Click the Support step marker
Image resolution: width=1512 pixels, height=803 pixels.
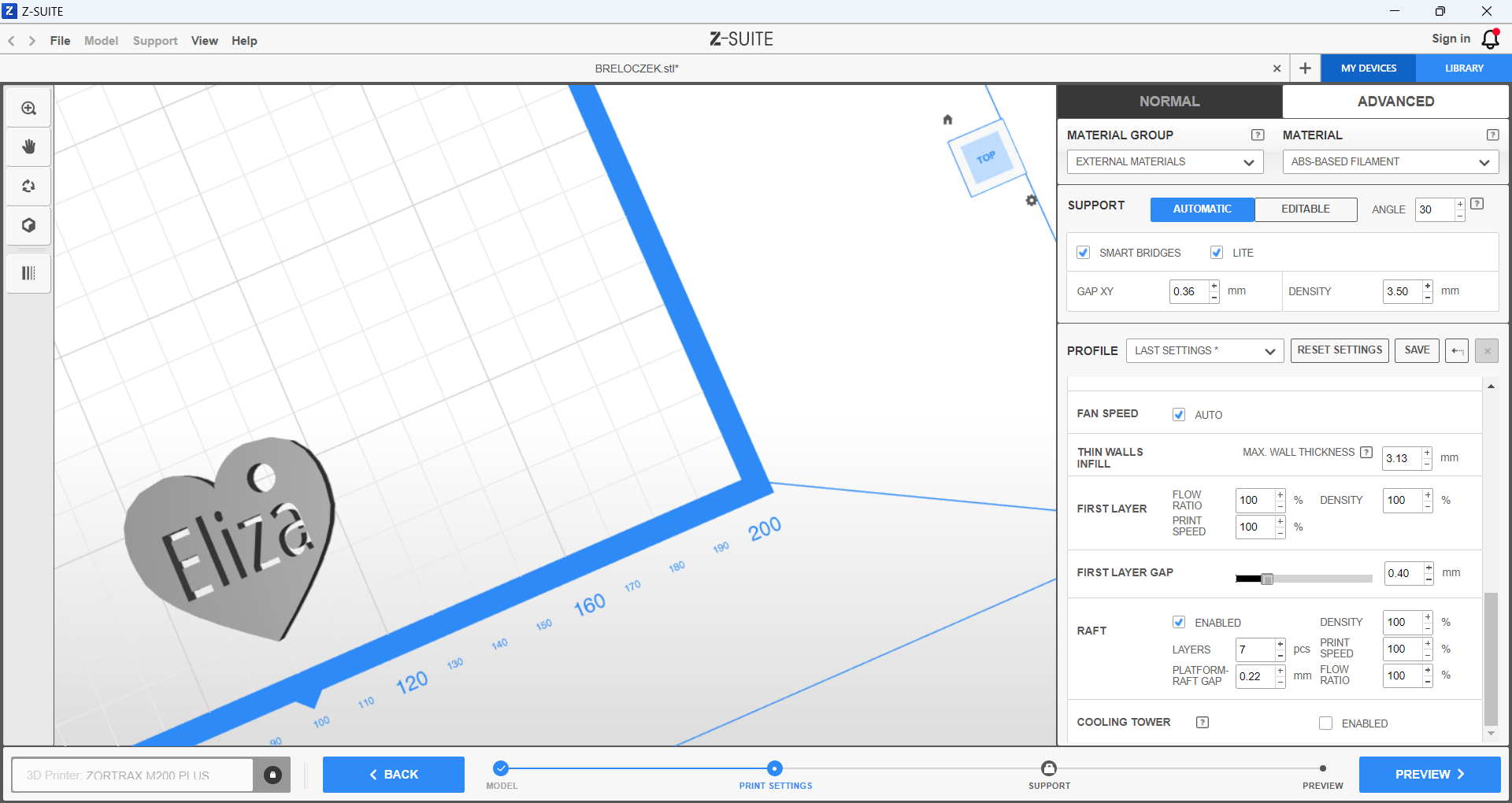1049,768
